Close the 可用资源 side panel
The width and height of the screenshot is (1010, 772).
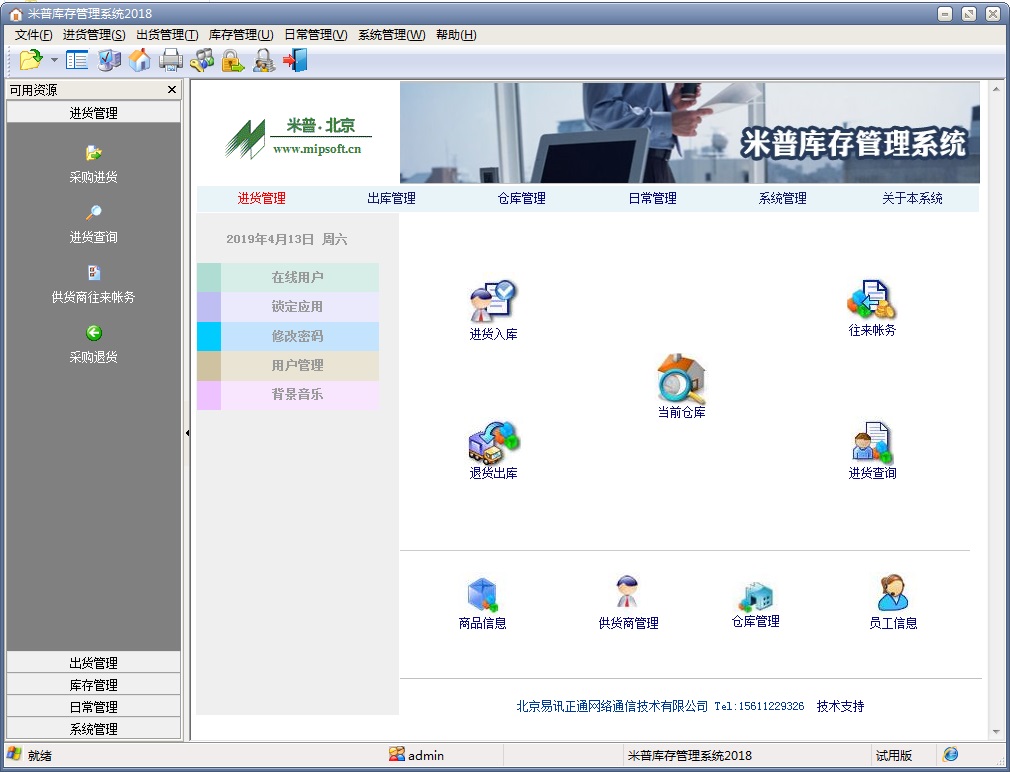click(172, 89)
